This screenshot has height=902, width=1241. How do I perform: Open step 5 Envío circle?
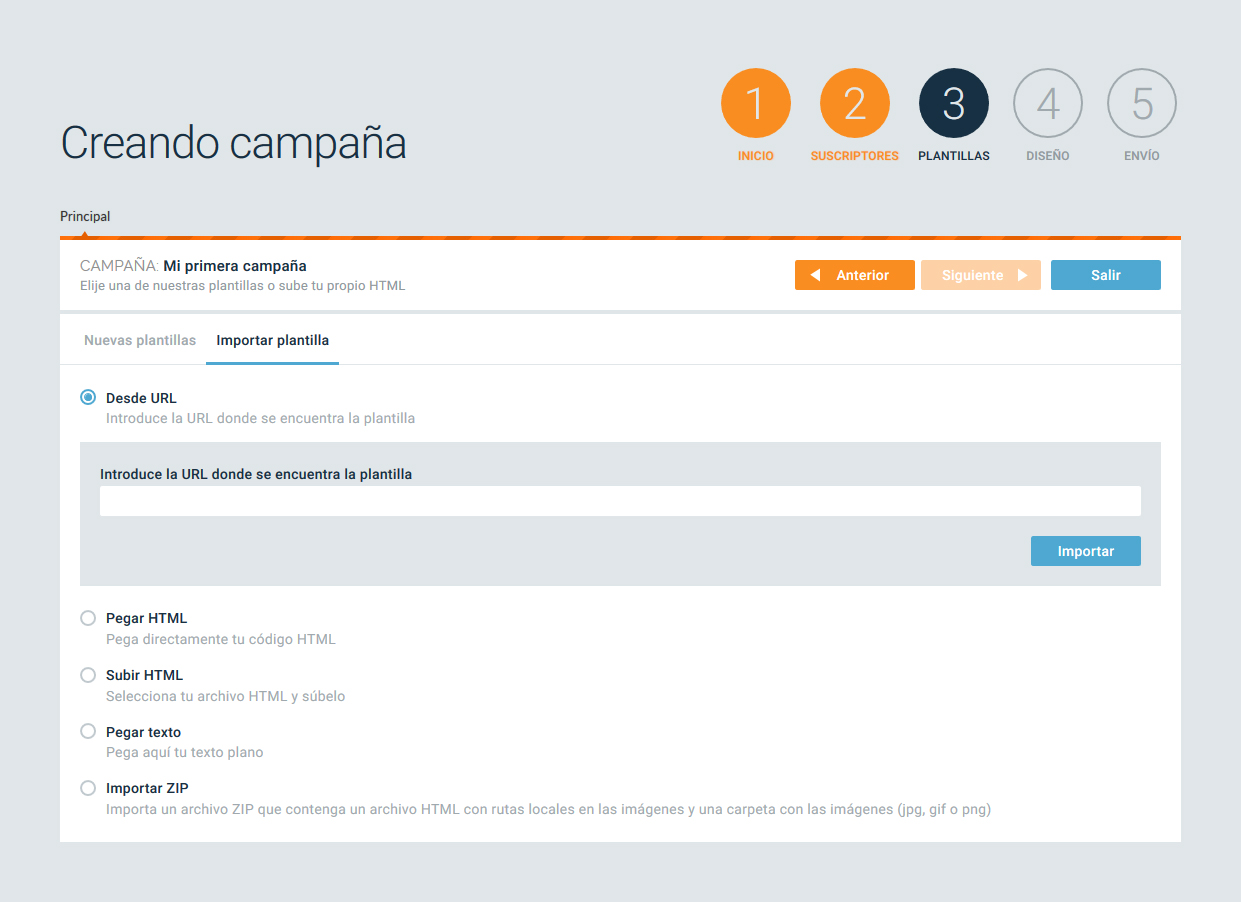coord(1141,103)
